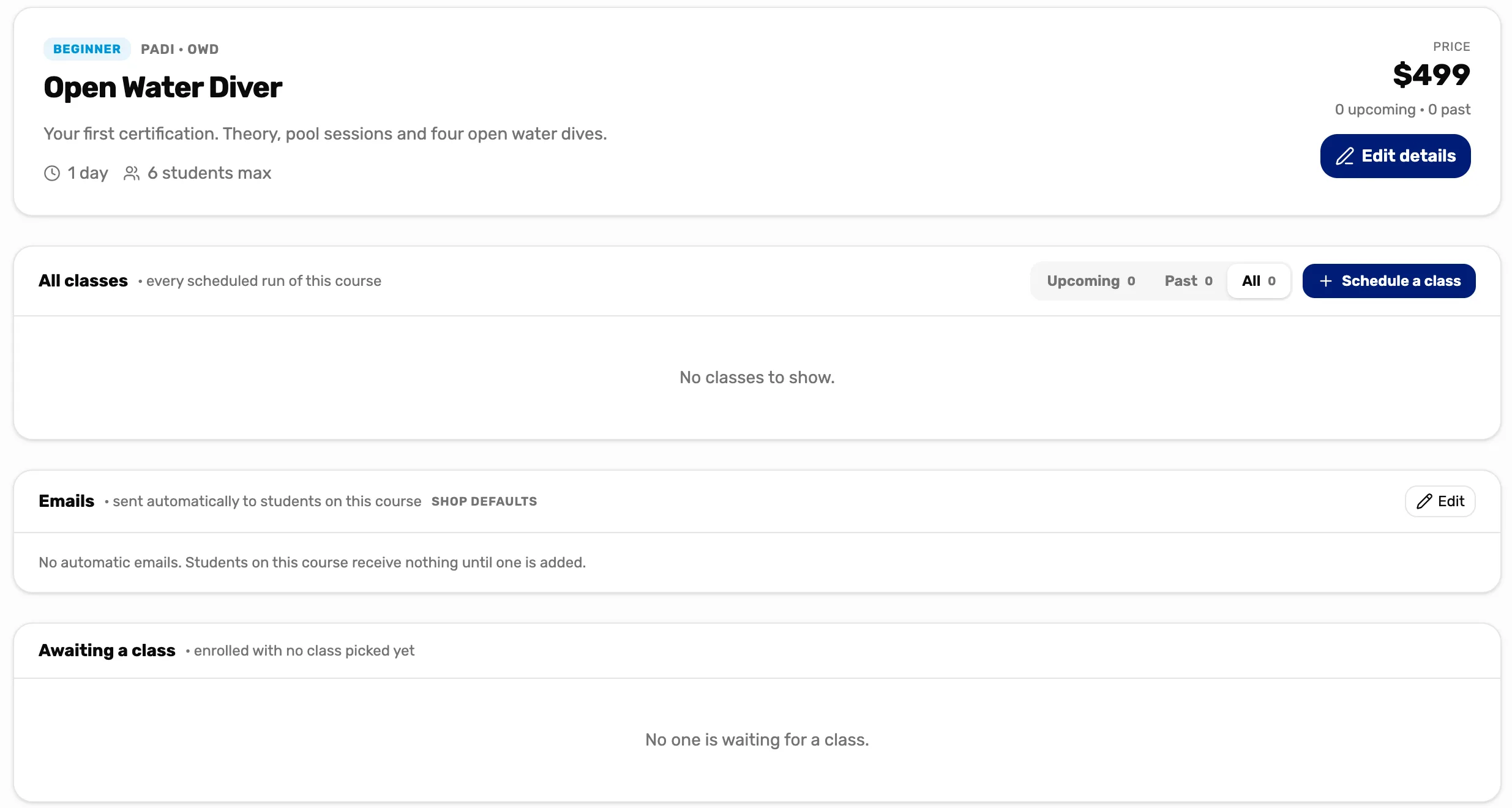Click the Open Water Diver title

(x=163, y=88)
